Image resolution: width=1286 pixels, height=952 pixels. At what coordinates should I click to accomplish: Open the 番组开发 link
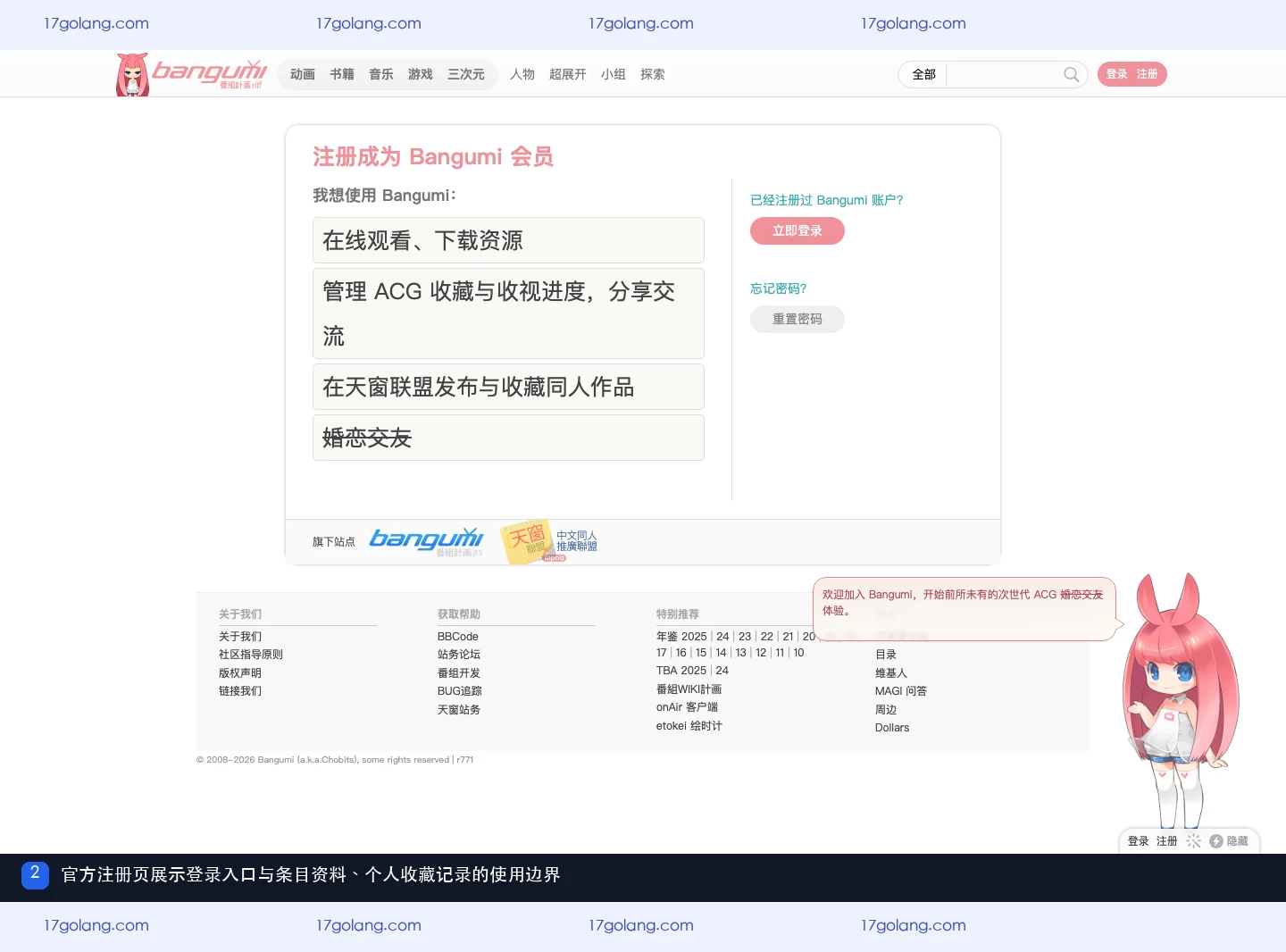coord(459,673)
